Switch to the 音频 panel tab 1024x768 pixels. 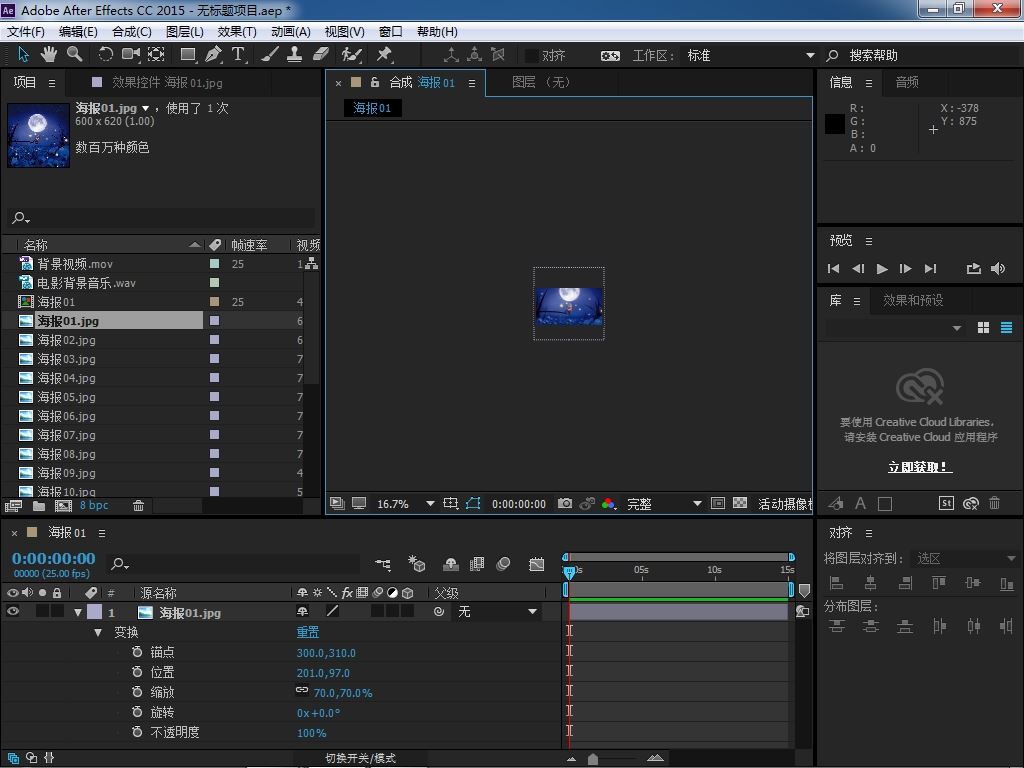coord(907,82)
